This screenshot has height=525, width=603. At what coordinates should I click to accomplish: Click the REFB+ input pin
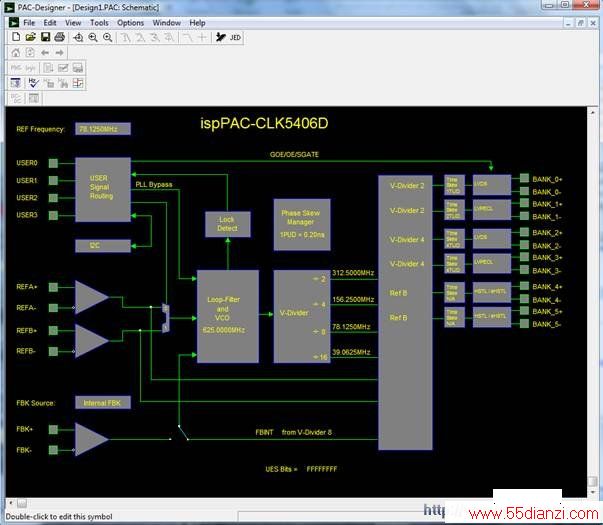(x=53, y=331)
